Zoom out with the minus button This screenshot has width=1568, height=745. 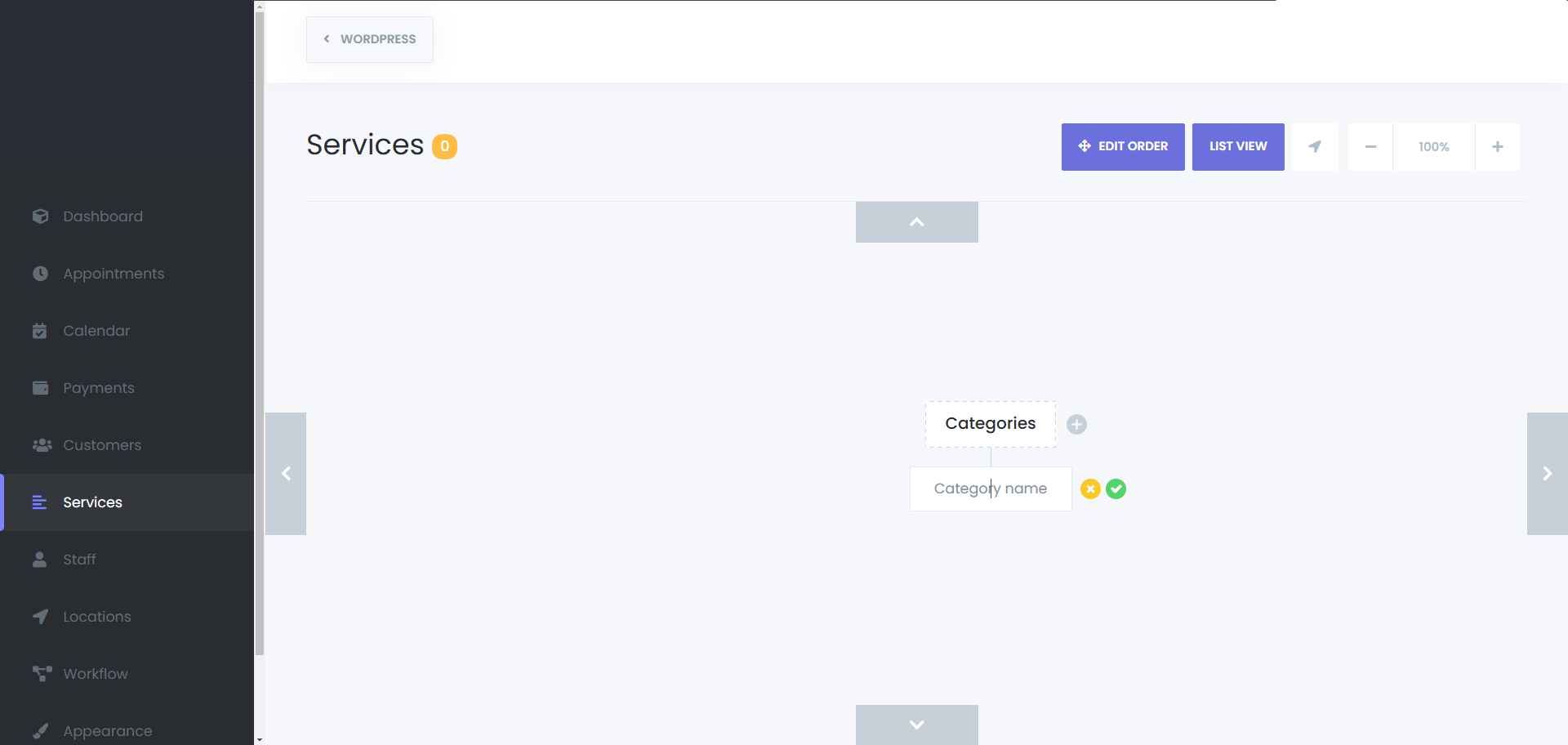coord(1370,147)
